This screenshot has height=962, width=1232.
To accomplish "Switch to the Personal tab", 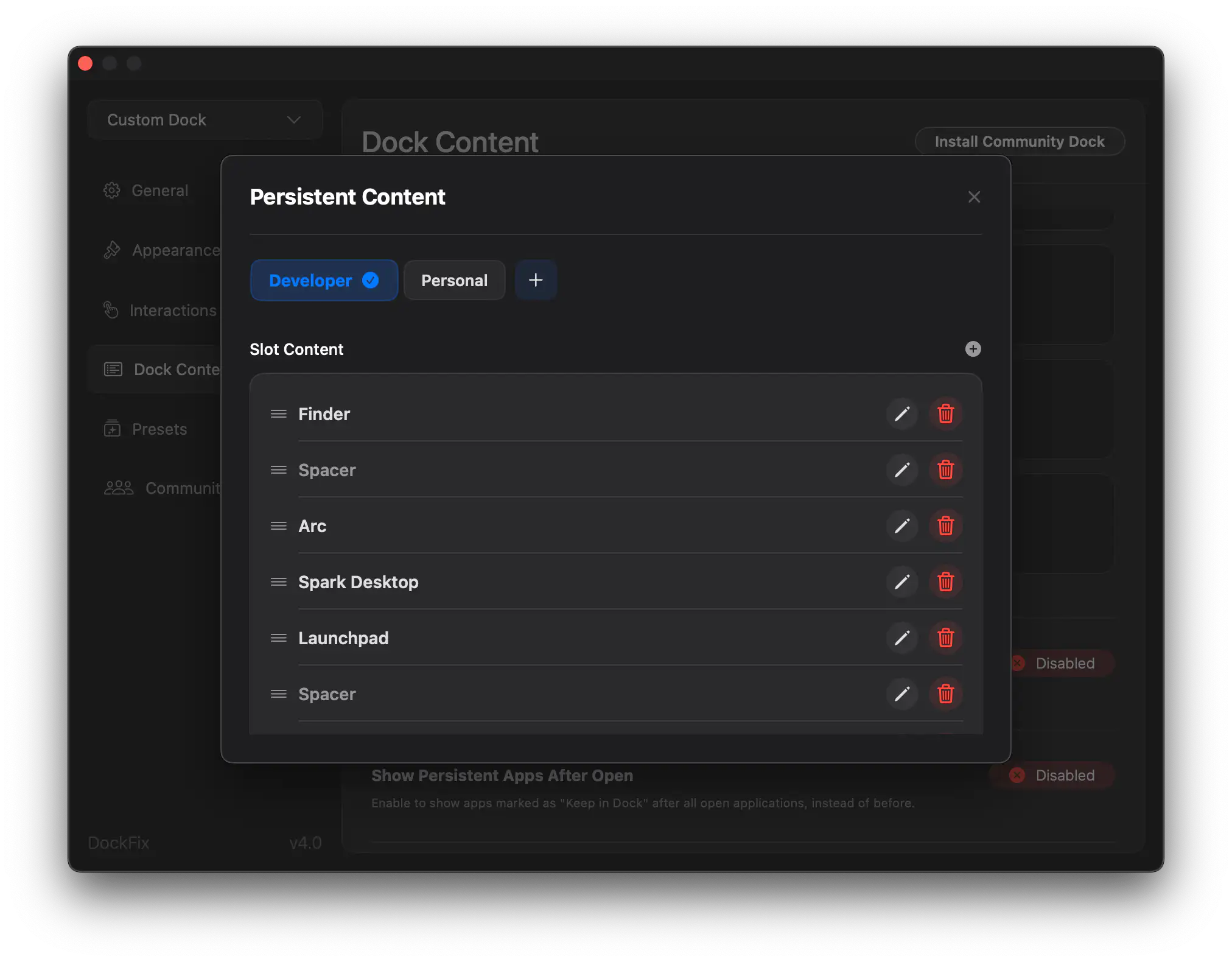I will pyautogui.click(x=454, y=280).
